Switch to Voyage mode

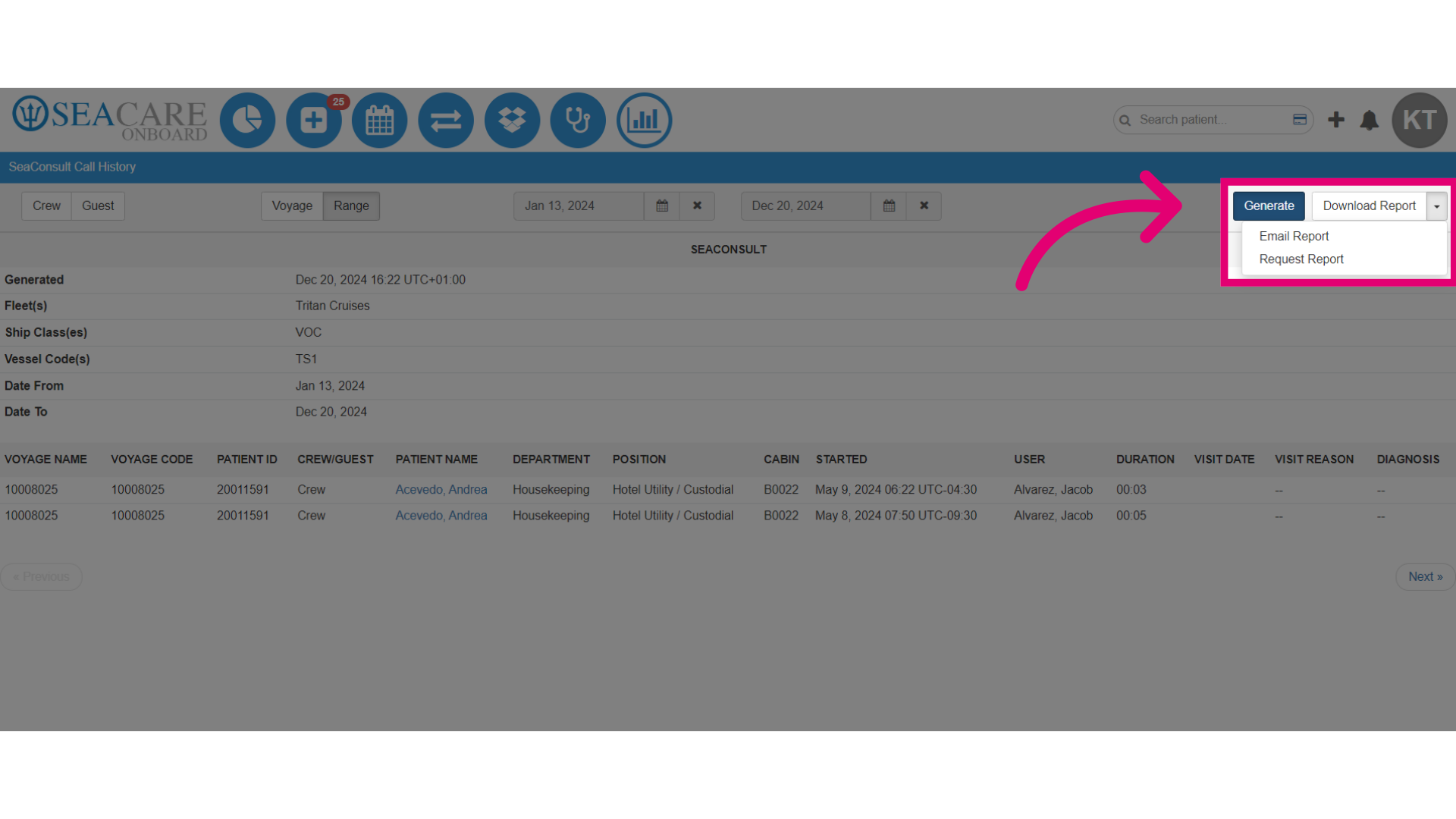point(292,206)
